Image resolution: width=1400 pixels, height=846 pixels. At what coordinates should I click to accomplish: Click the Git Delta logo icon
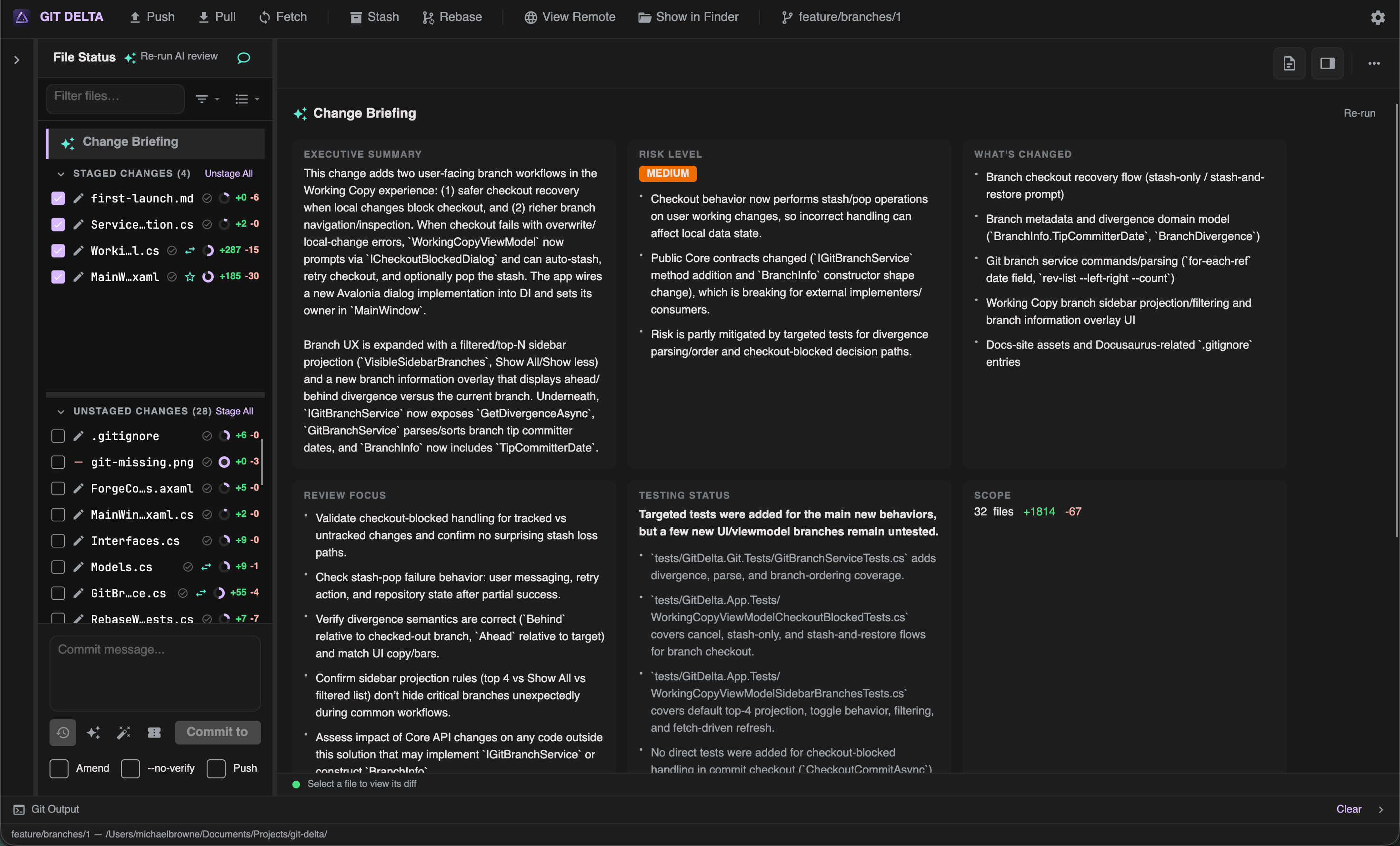coord(21,17)
